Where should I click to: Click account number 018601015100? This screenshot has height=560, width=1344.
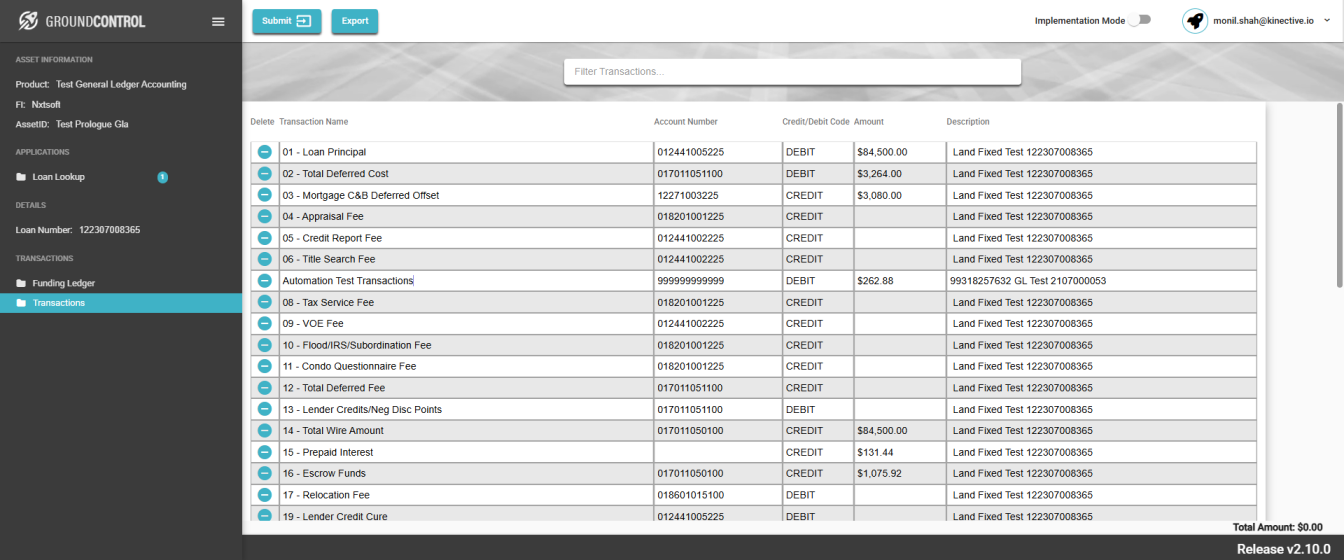click(x=717, y=495)
